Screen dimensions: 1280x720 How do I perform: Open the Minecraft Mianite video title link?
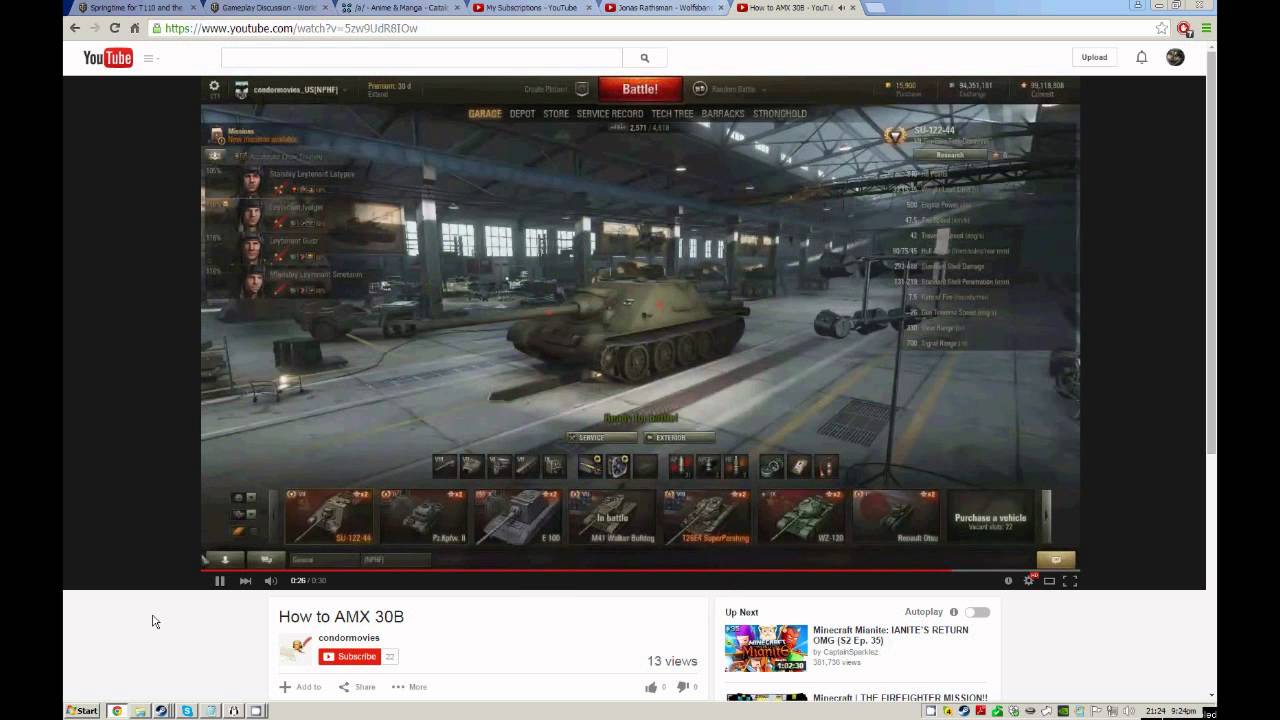tap(890, 636)
